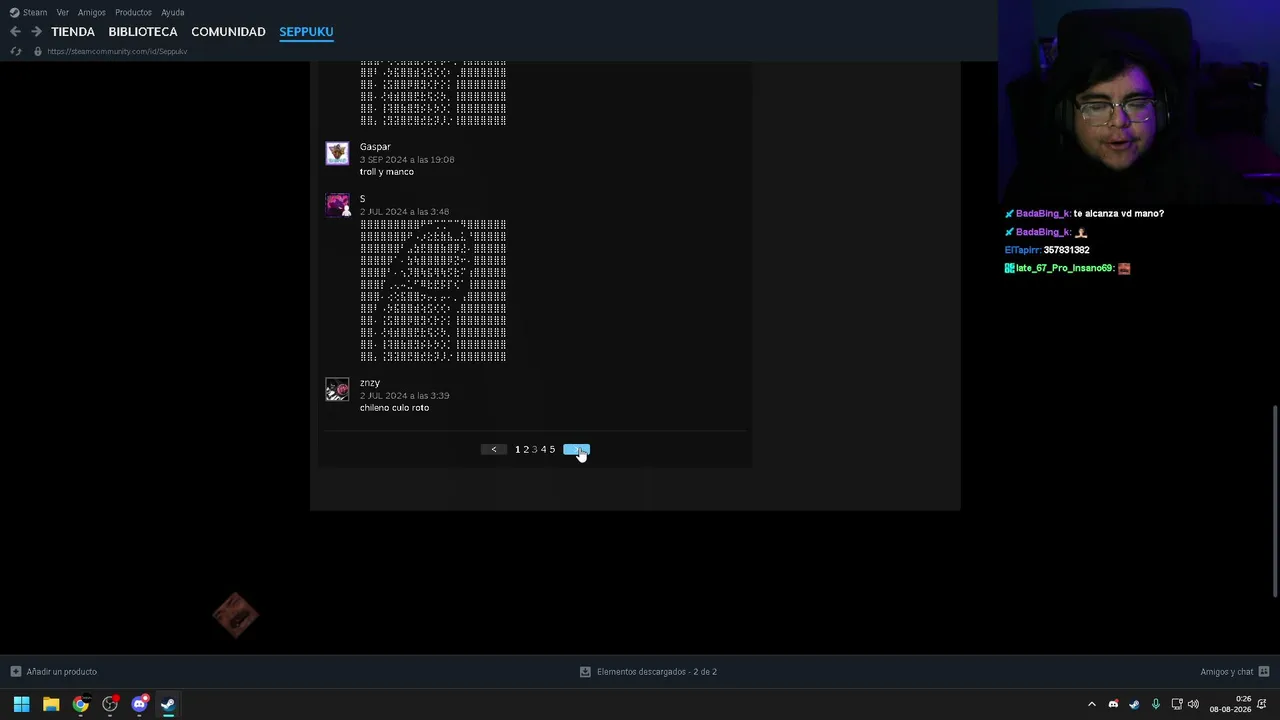The height and width of the screenshot is (720, 1280).
Task: Open the Windows Start menu
Action: [21, 704]
